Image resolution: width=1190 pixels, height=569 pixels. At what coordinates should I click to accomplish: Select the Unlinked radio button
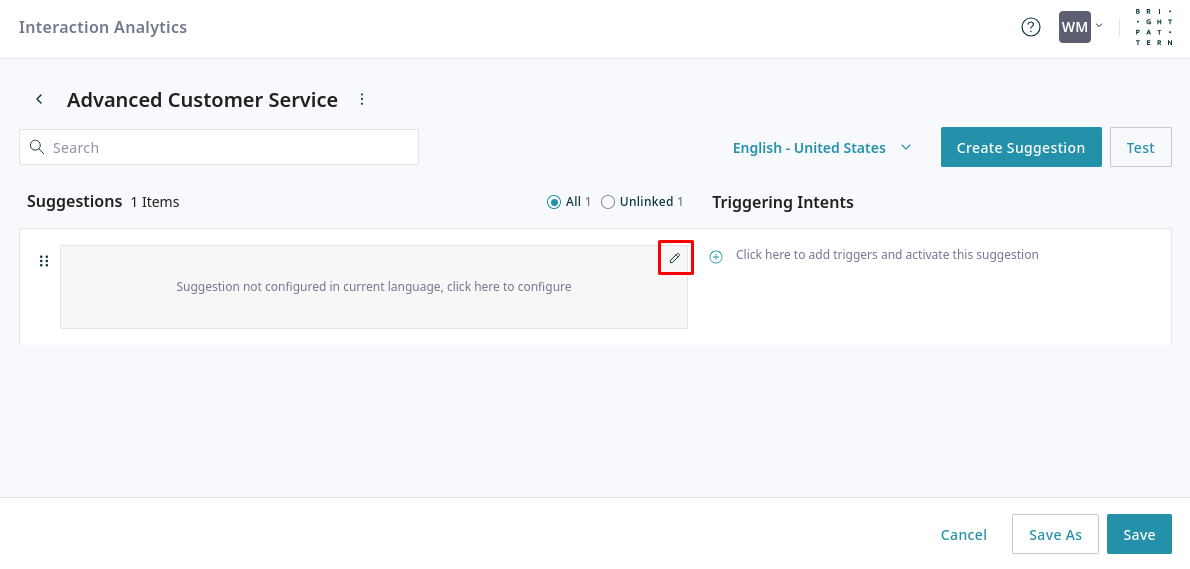pos(608,202)
